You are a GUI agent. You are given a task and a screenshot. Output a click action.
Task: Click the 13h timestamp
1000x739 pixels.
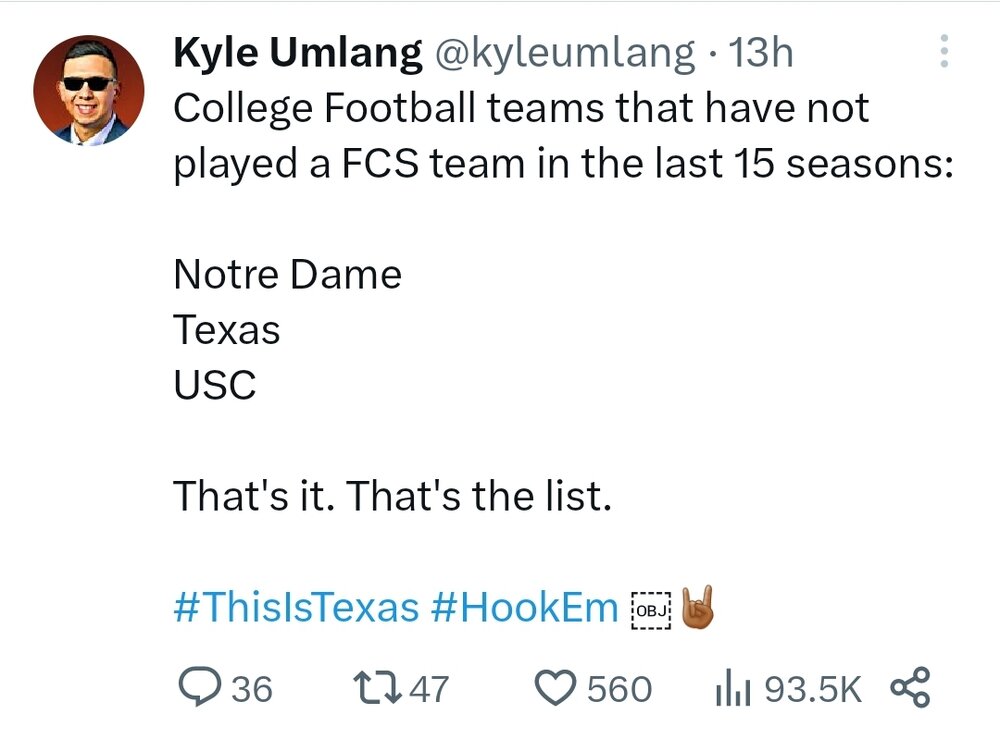763,54
